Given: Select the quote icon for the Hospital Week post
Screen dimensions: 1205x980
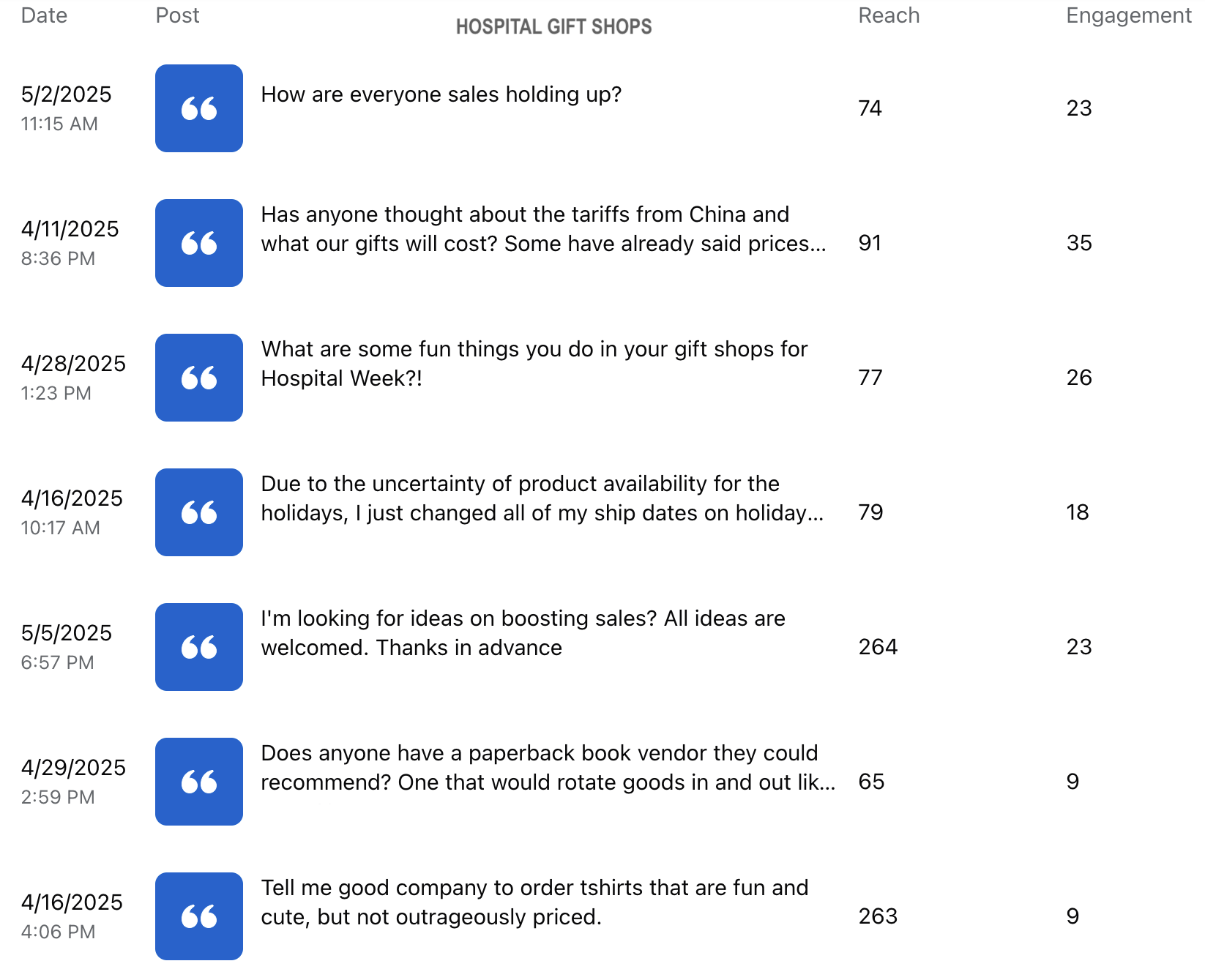Looking at the screenshot, I should pyautogui.click(x=198, y=378).
